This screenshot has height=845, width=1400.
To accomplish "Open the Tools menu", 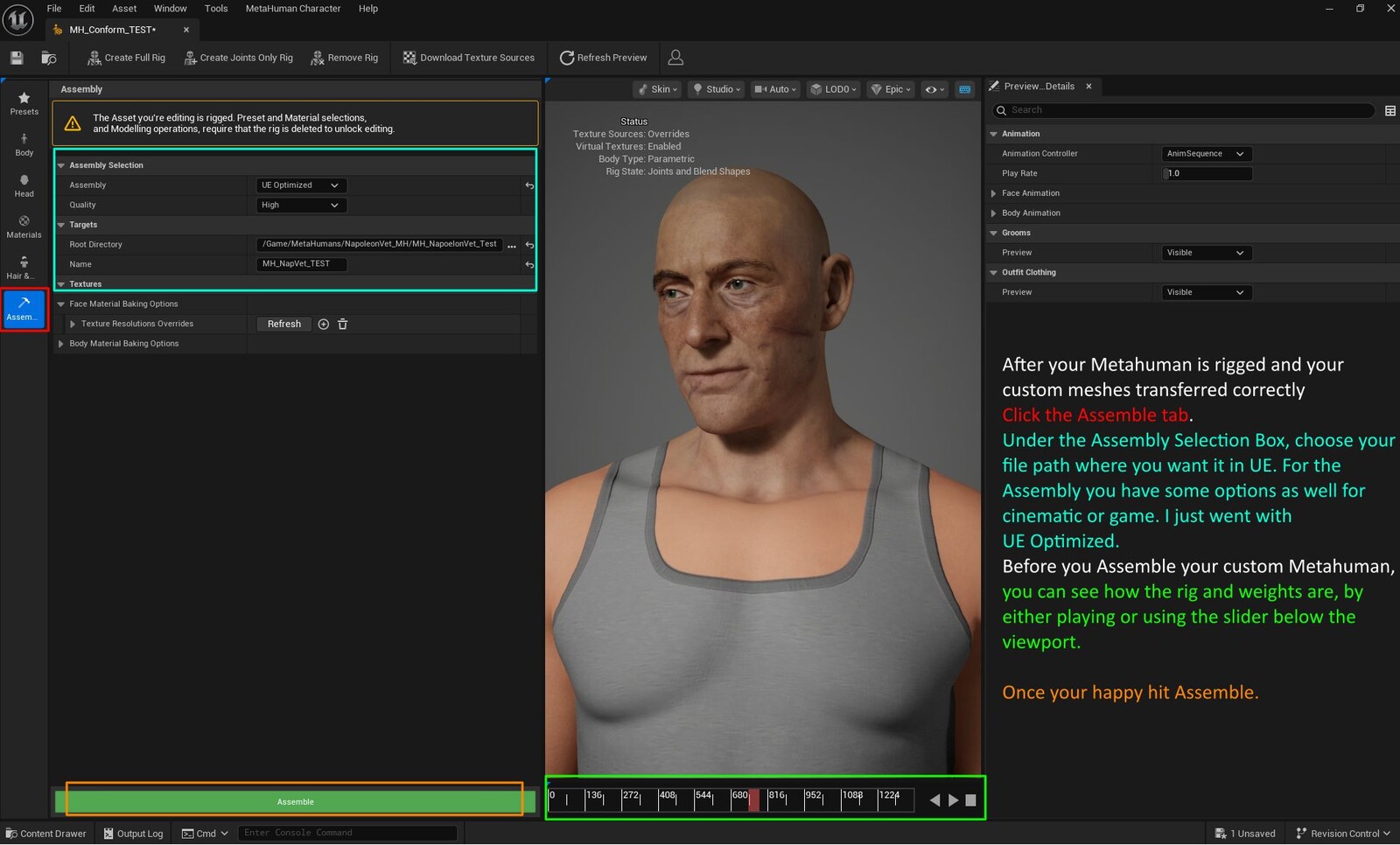I will click(x=215, y=9).
